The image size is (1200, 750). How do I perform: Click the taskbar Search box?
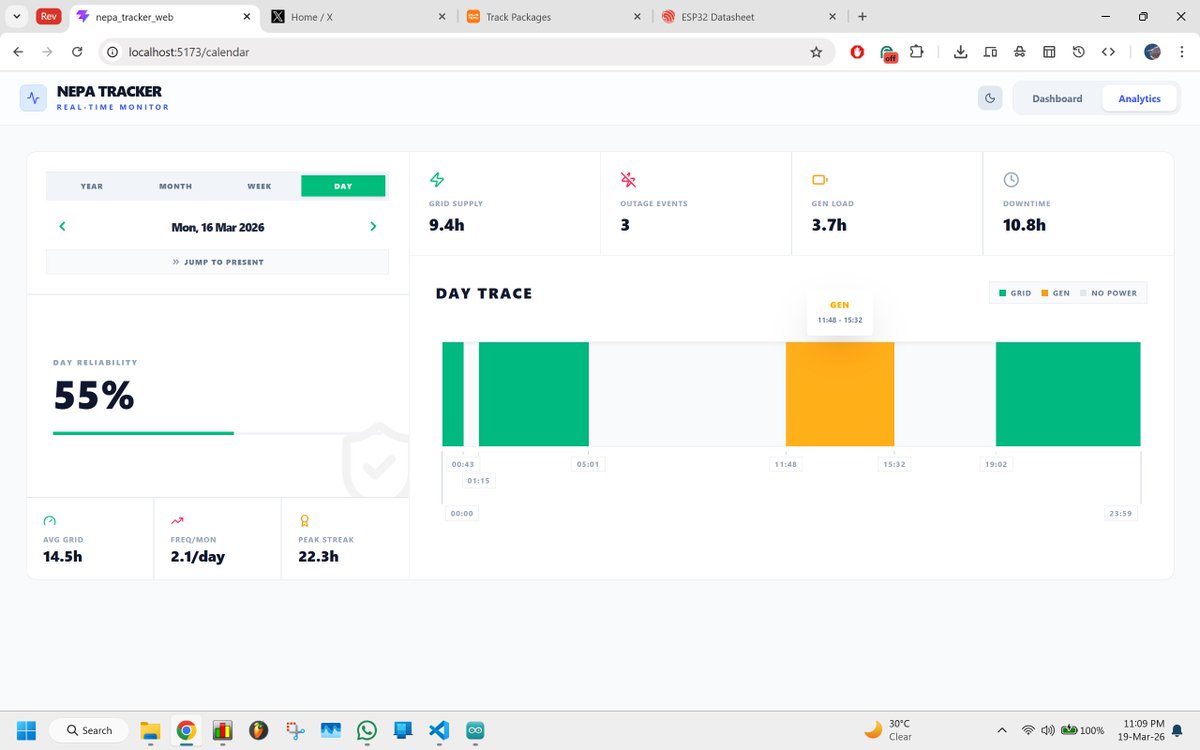87,730
